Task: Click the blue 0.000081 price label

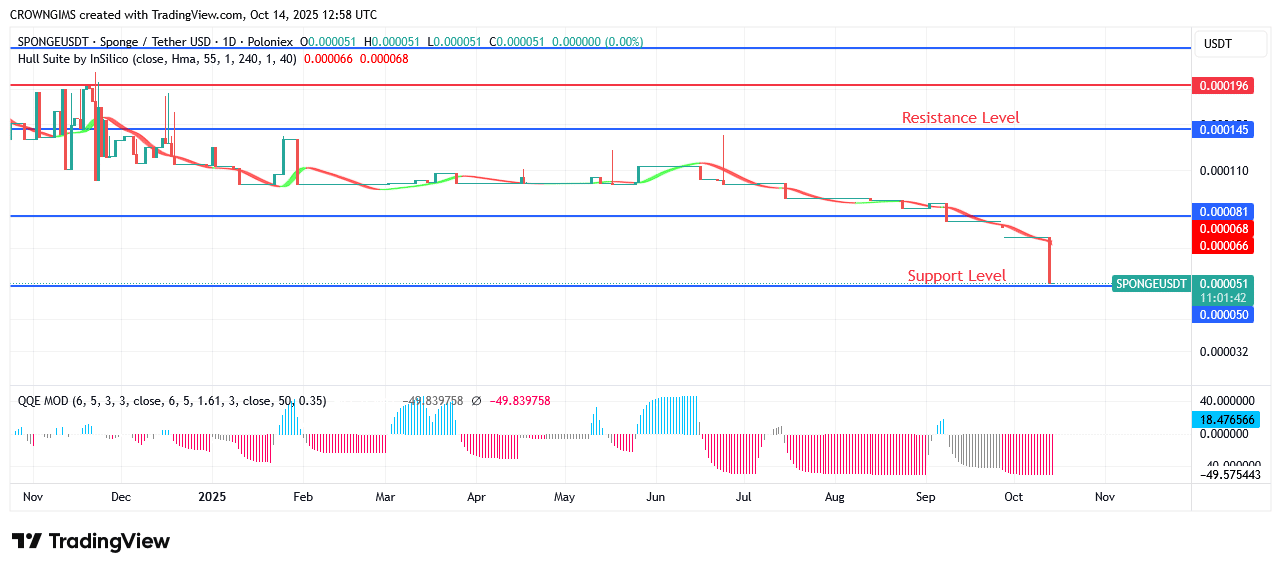Action: point(1223,212)
